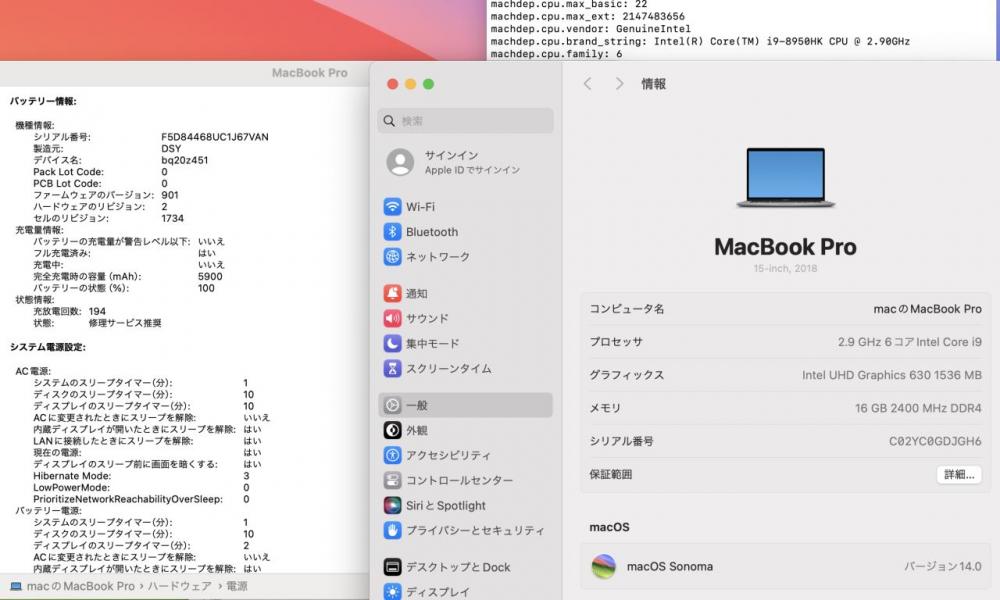
Task: Click machdep.cpu.brand_string line in Terminal
Action: pos(700,41)
